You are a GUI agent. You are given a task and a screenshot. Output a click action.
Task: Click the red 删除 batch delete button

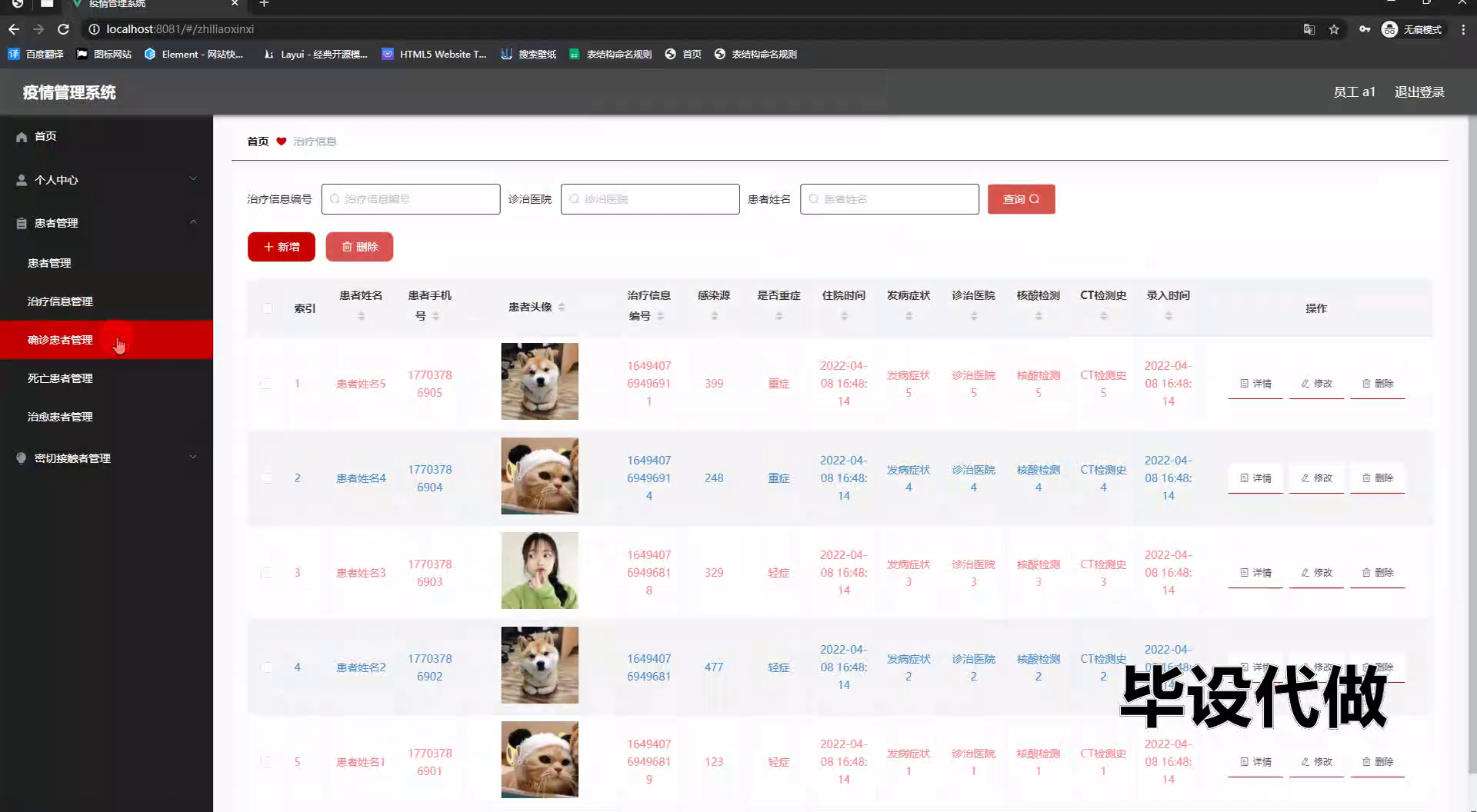[359, 247]
